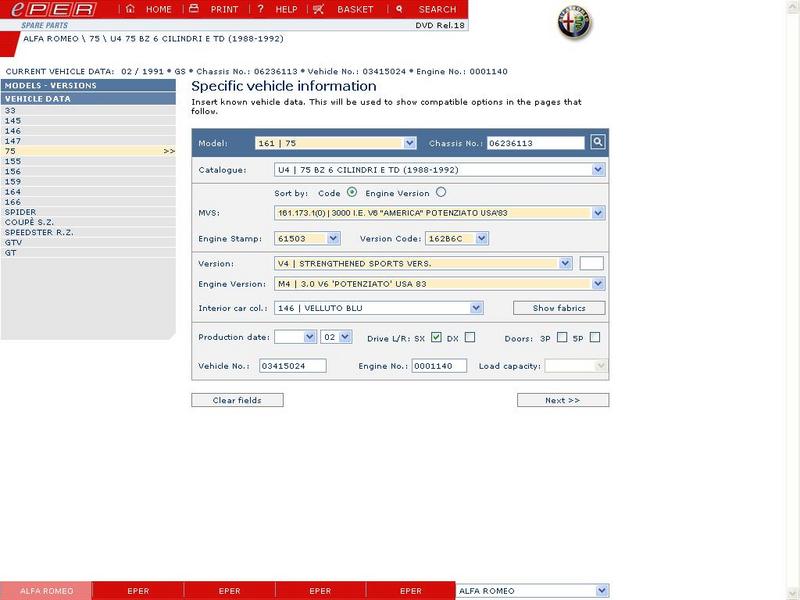Open the Interior car col. dropdown
Image resolution: width=800 pixels, height=600 pixels.
point(379,308)
